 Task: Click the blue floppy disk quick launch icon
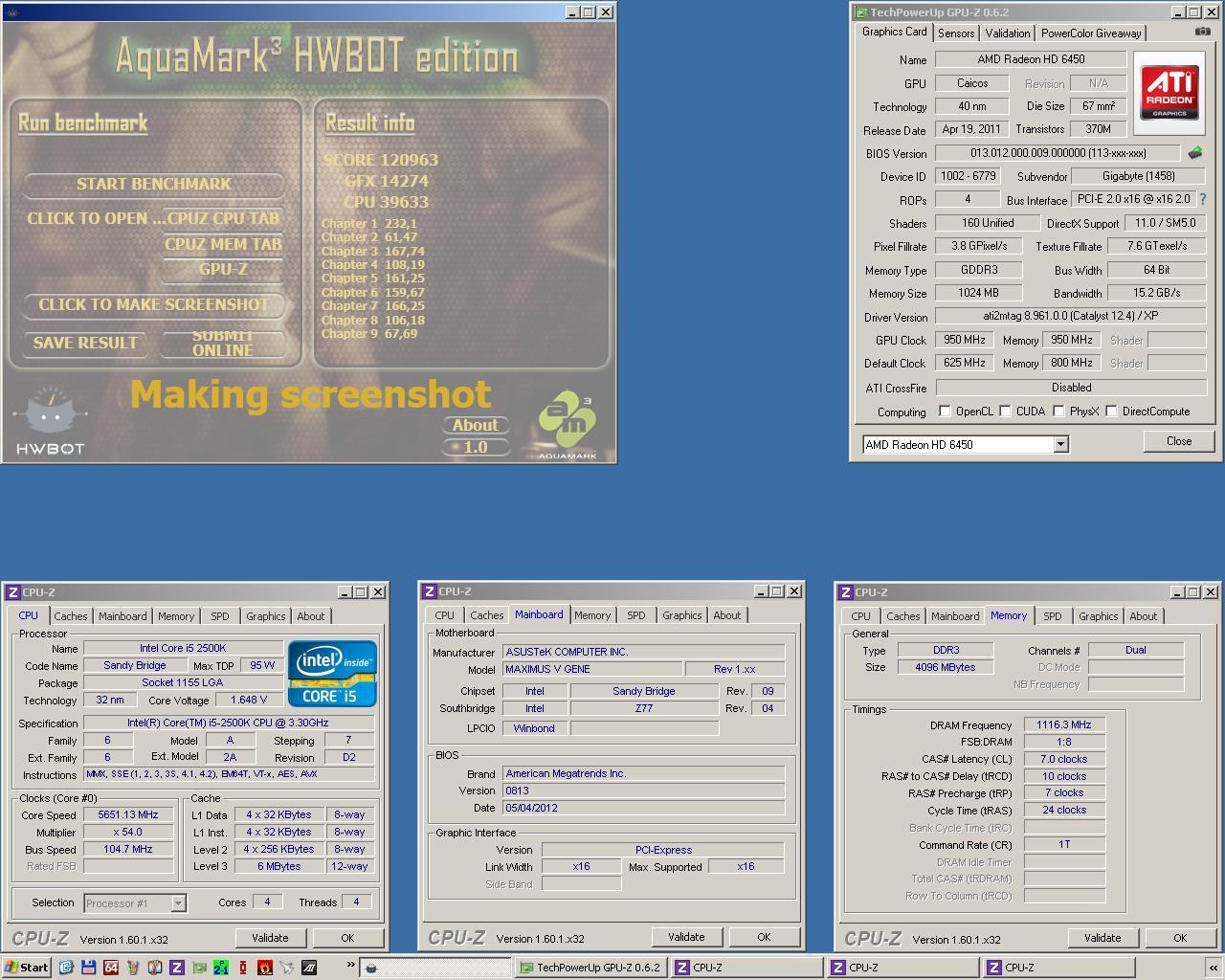click(x=88, y=968)
